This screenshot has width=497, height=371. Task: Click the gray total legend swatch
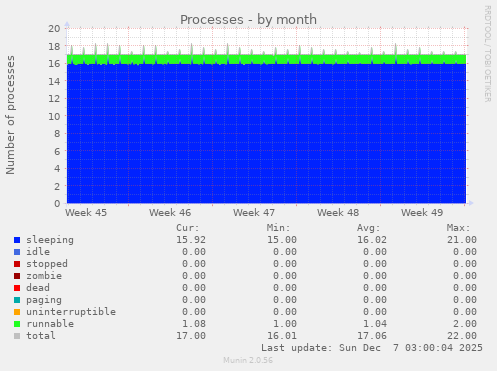[17, 336]
